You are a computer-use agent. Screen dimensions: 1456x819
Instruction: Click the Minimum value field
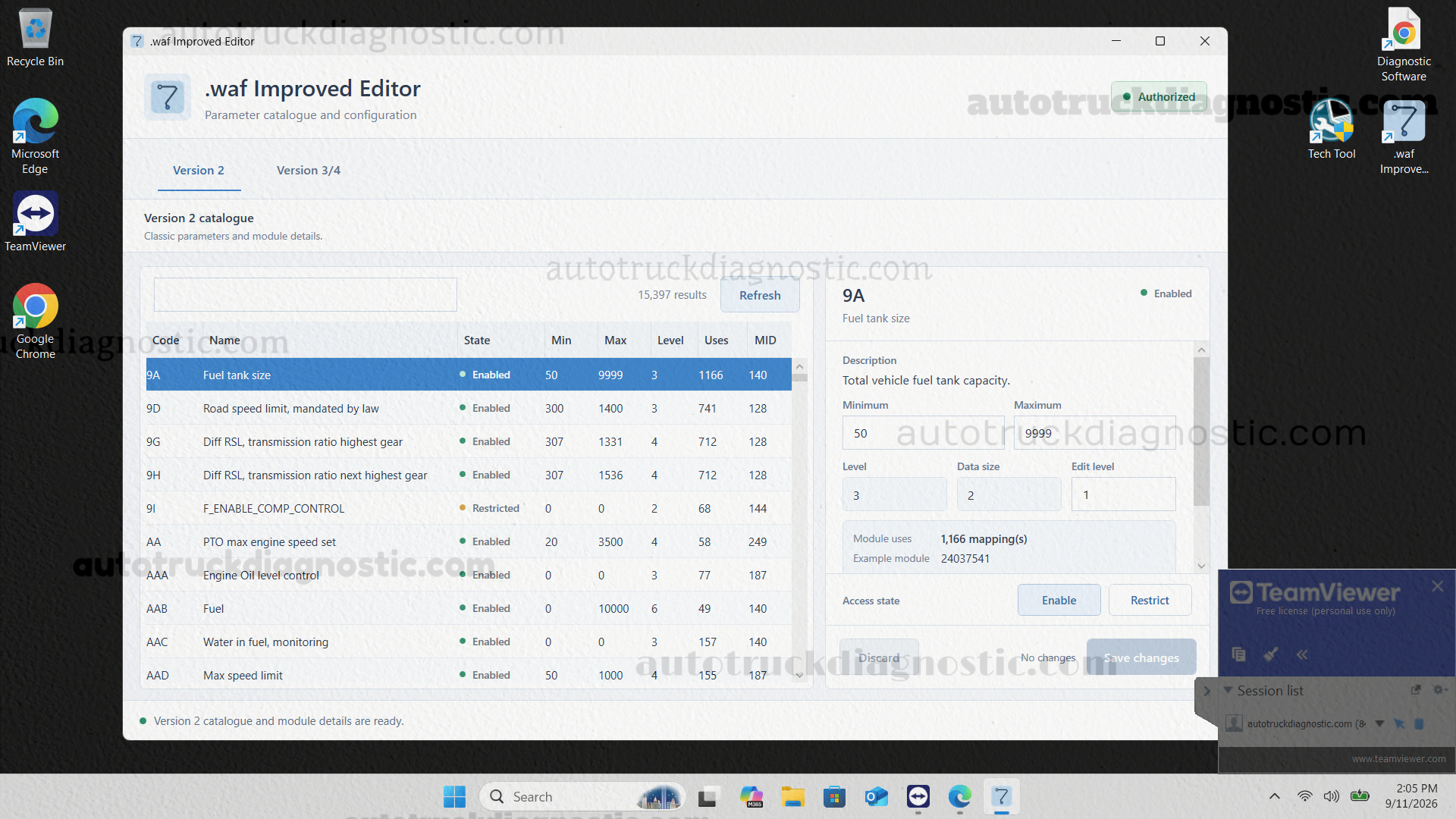point(923,433)
